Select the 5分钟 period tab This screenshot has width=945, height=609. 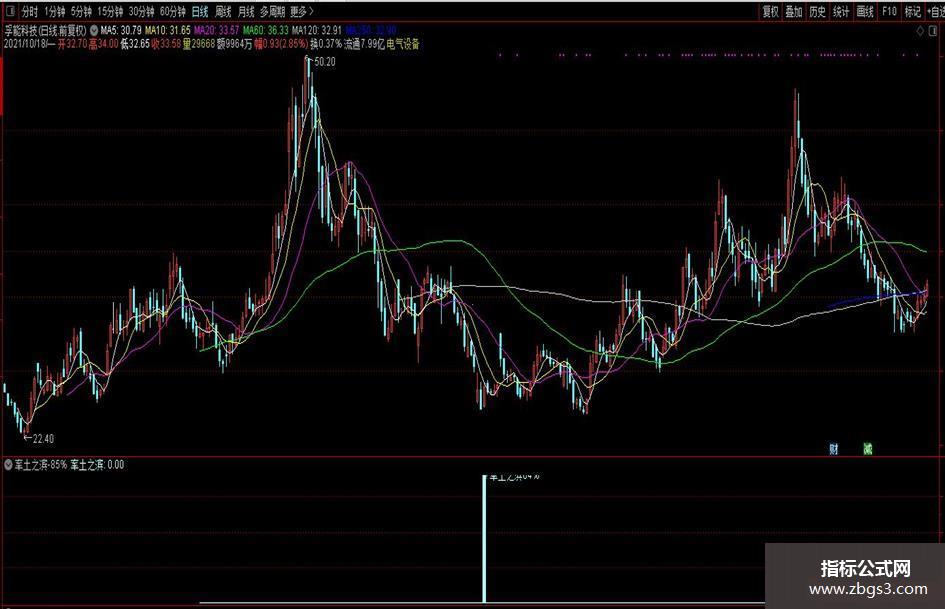pyautogui.click(x=81, y=11)
